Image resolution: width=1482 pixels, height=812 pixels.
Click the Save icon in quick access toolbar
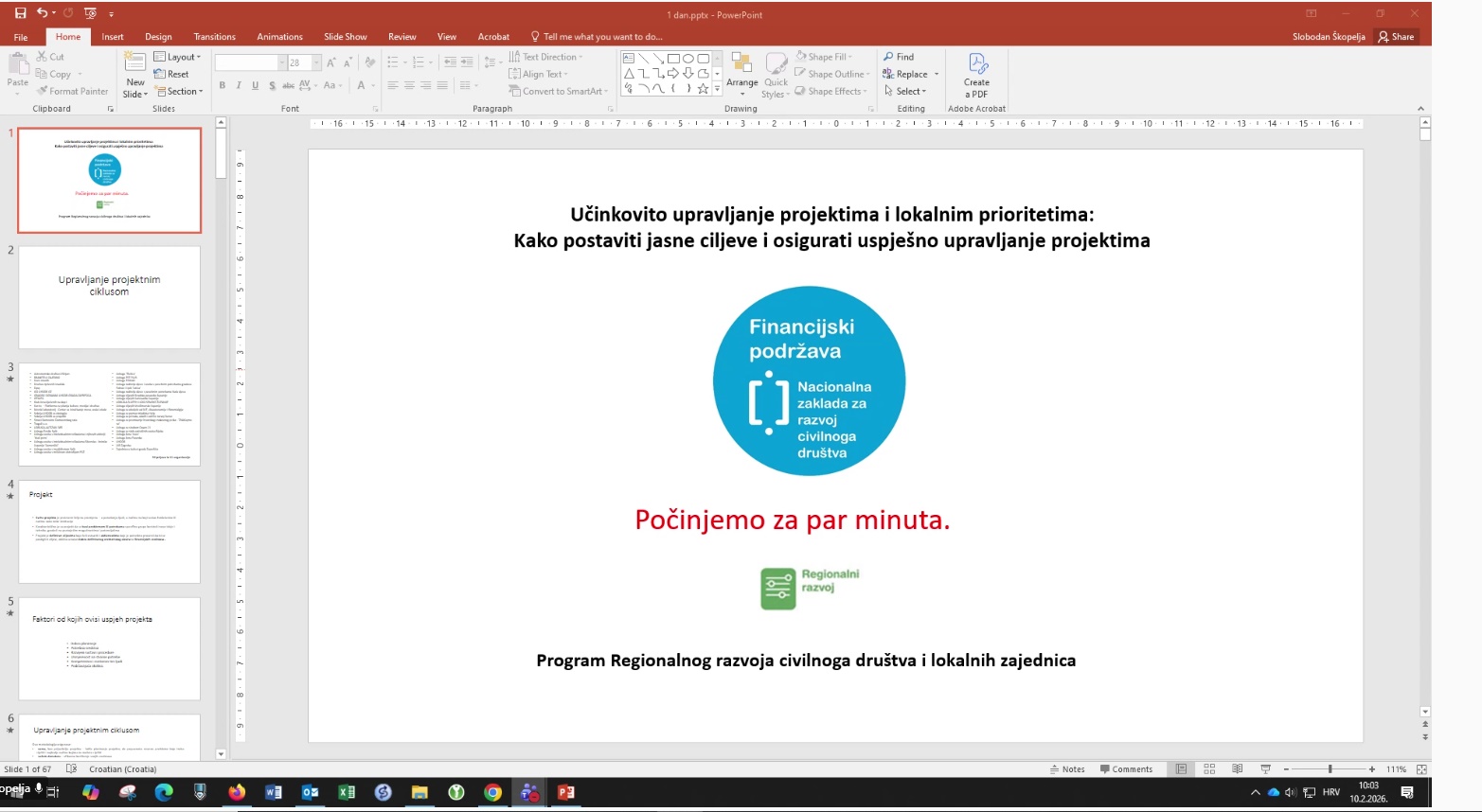click(20, 13)
